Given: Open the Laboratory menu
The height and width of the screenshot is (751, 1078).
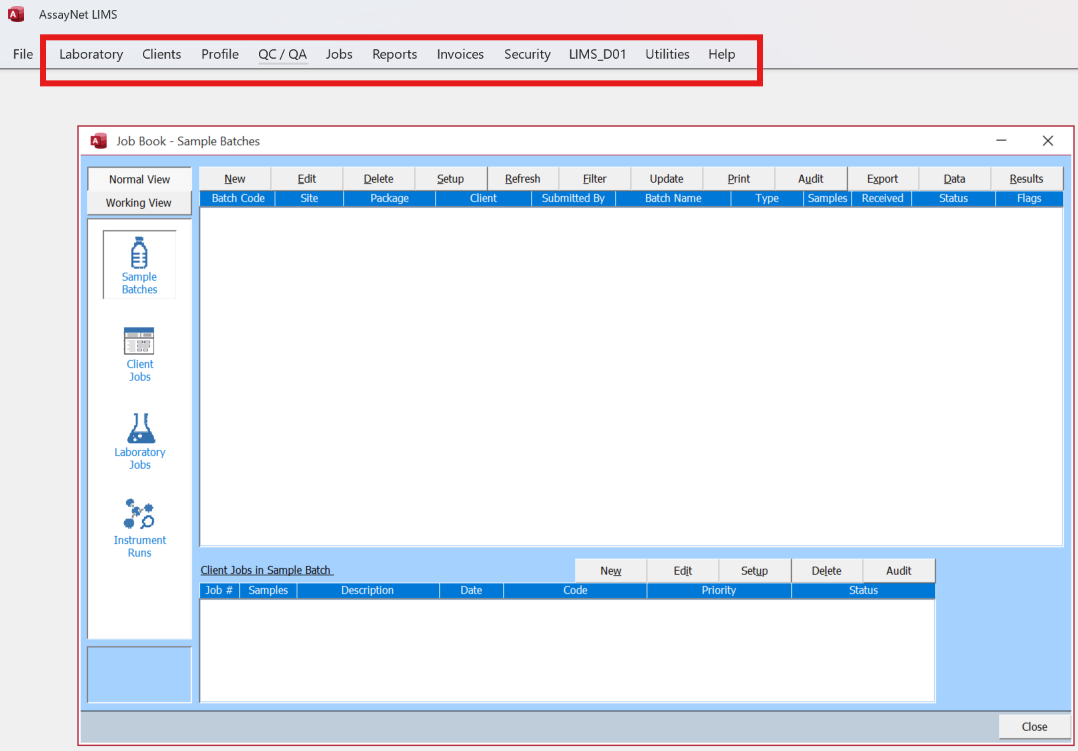Looking at the screenshot, I should pyautogui.click(x=91, y=54).
